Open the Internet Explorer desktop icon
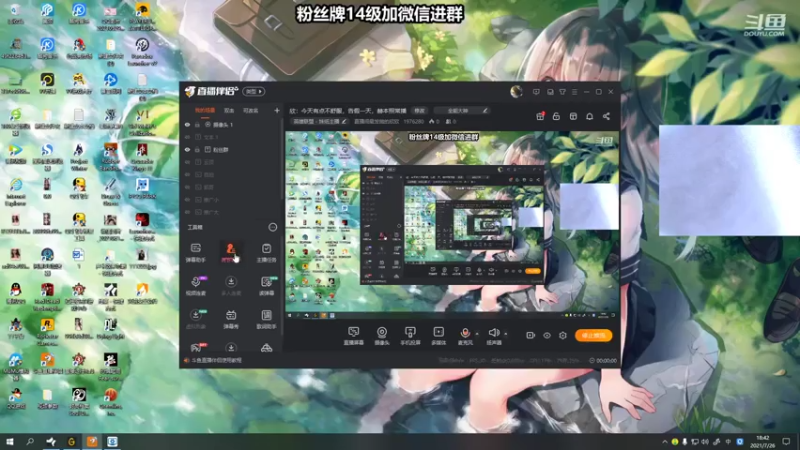This screenshot has width=800, height=450. click(x=16, y=189)
